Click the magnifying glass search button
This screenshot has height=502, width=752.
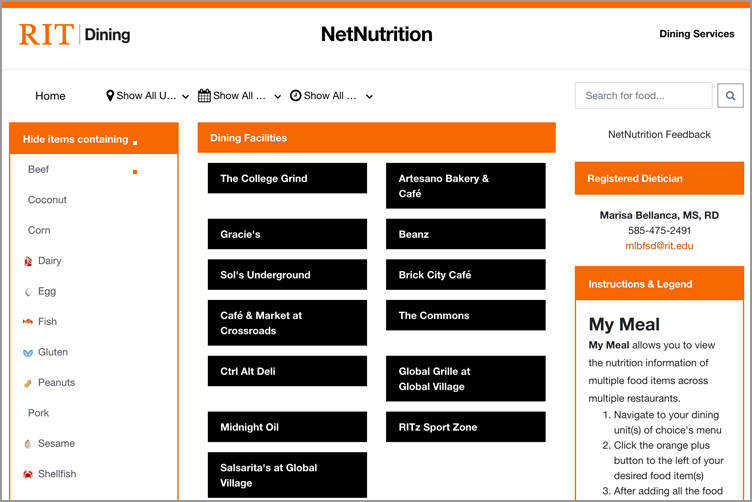pyautogui.click(x=730, y=96)
